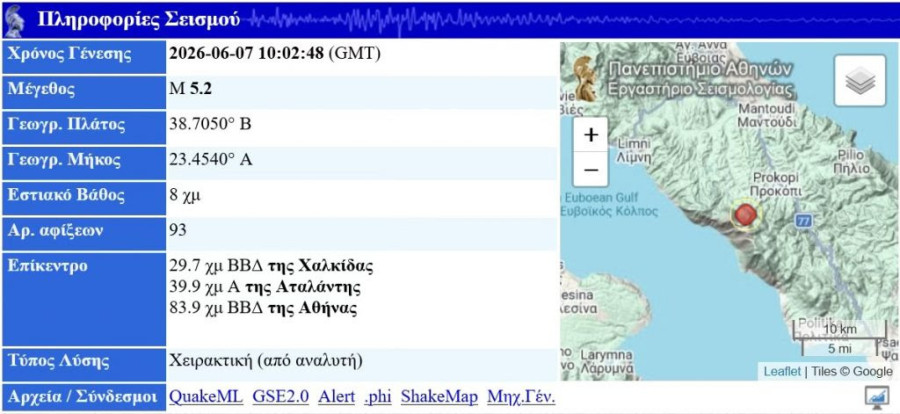Click the map zoom in plus button
900x414 pixels.
coord(591,135)
